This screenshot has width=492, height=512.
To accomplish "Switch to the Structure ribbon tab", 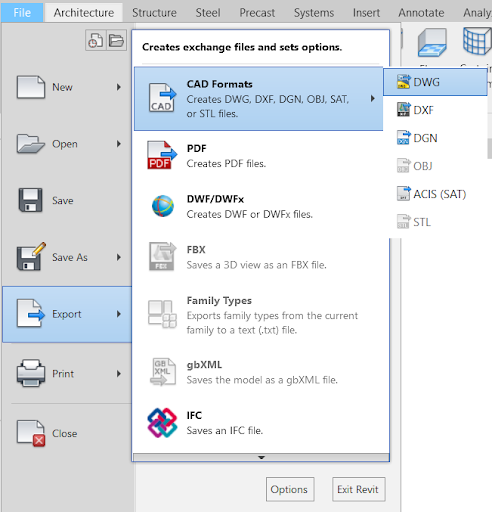I will pos(154,13).
